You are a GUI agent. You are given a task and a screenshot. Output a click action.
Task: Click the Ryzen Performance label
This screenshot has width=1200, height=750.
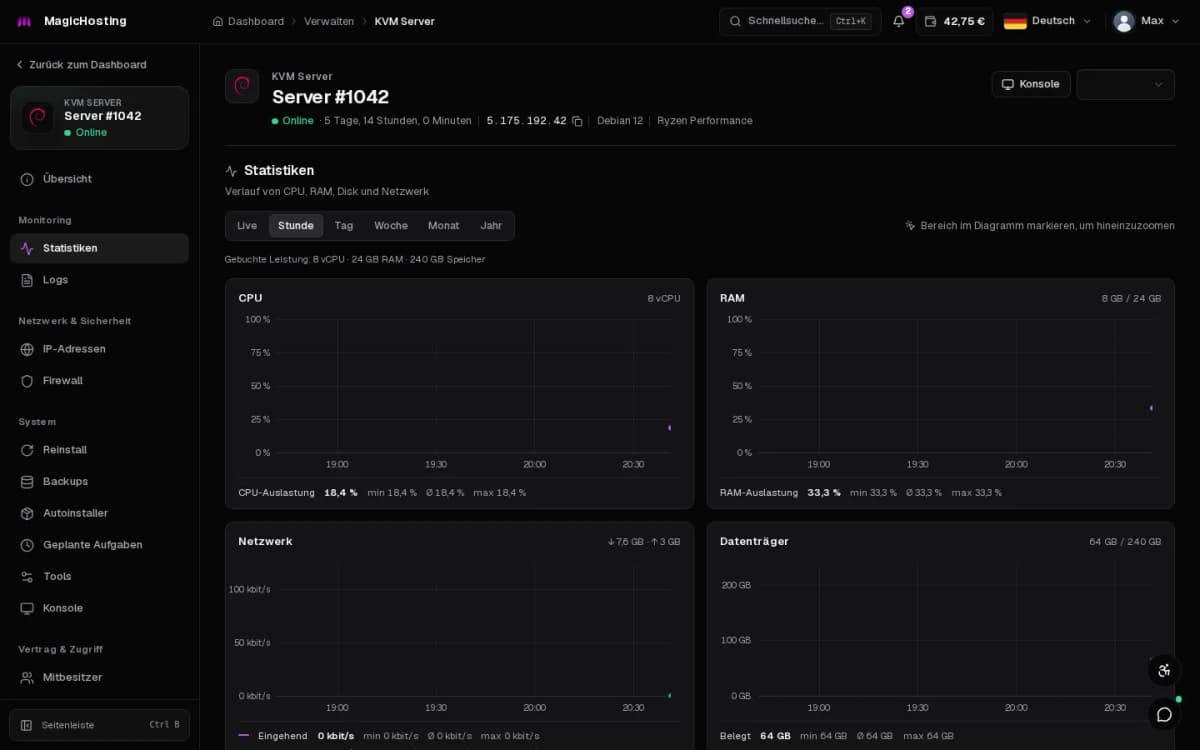[705, 121]
